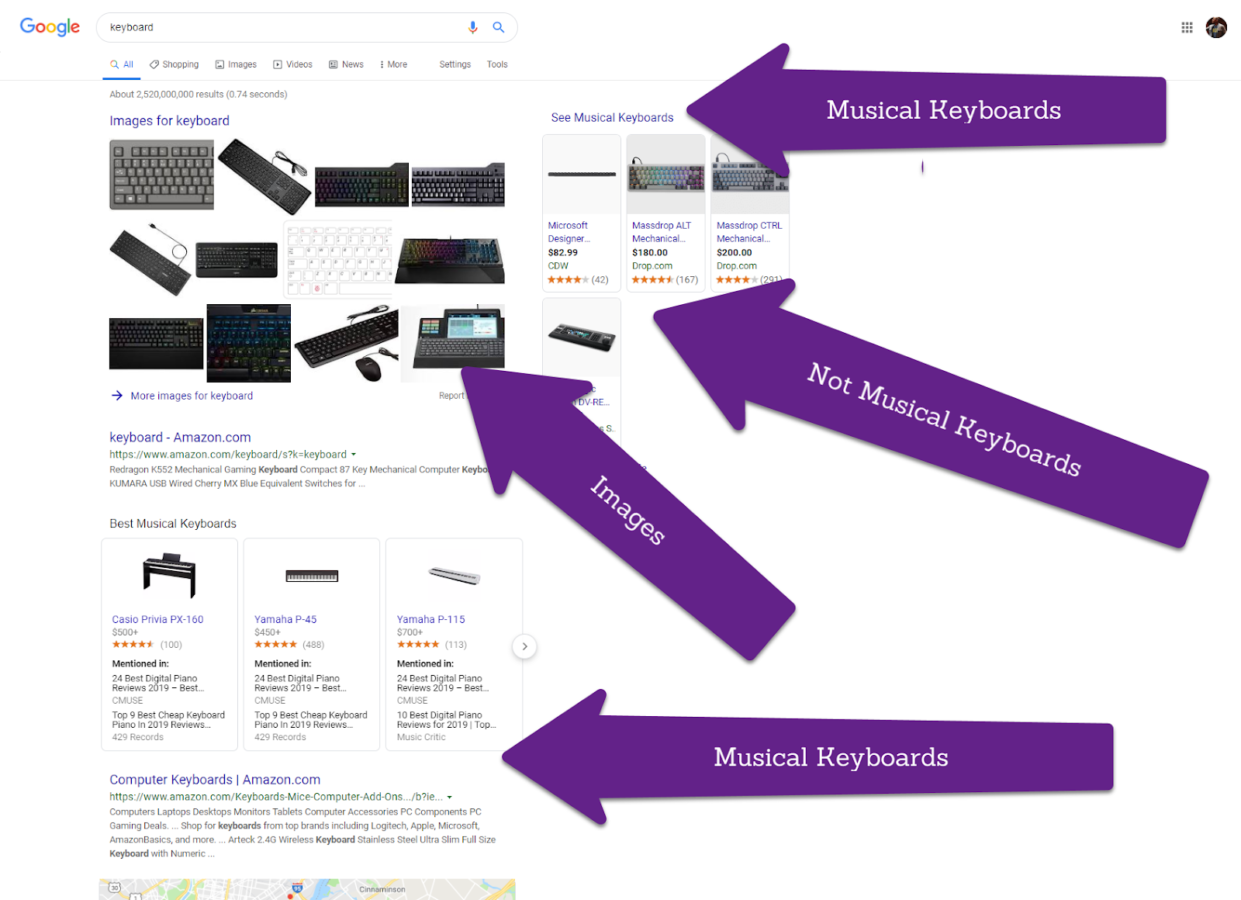Open the keyboard - Amazon.com result

click(180, 437)
